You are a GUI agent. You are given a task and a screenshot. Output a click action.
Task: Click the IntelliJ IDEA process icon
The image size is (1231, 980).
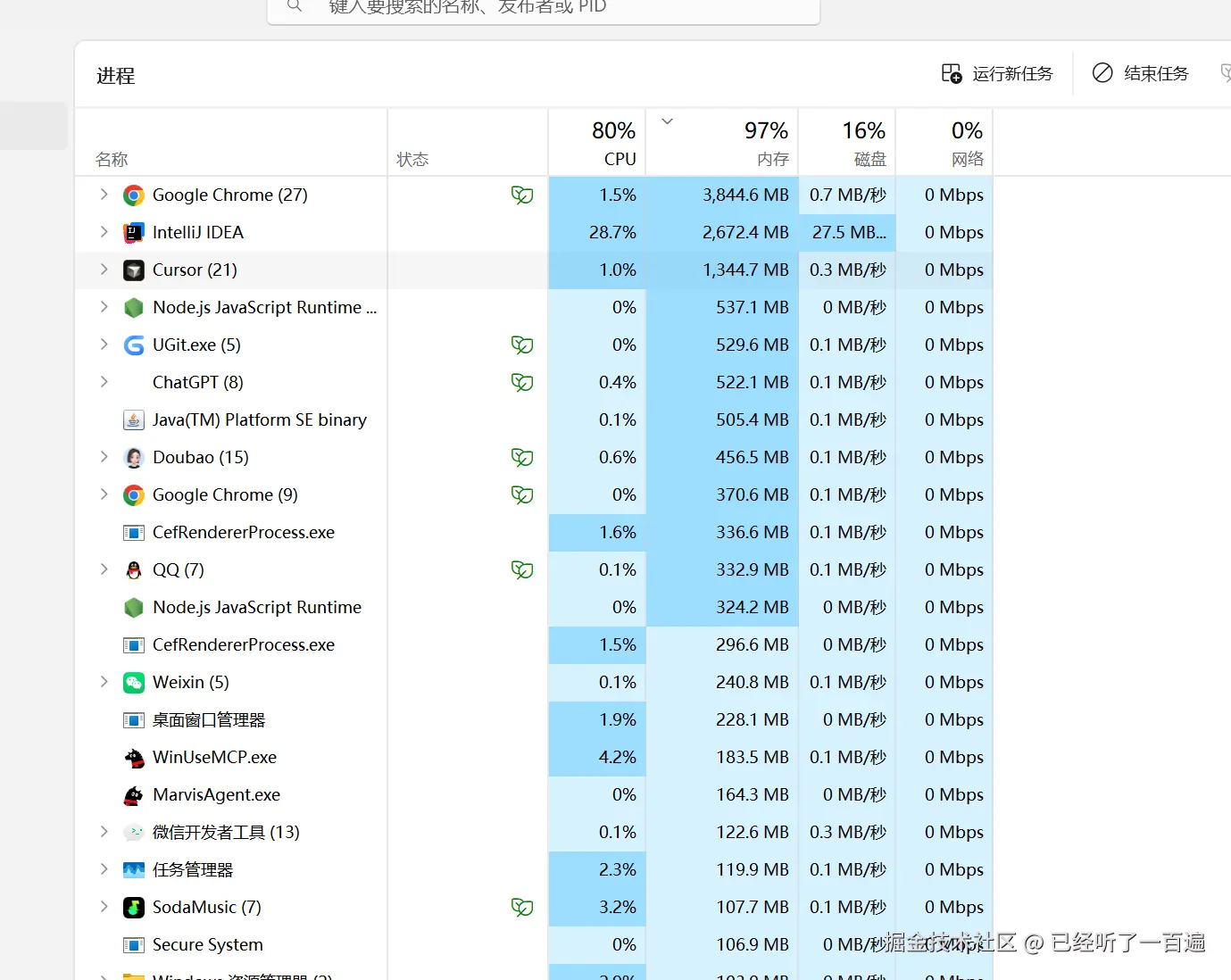[x=134, y=233]
